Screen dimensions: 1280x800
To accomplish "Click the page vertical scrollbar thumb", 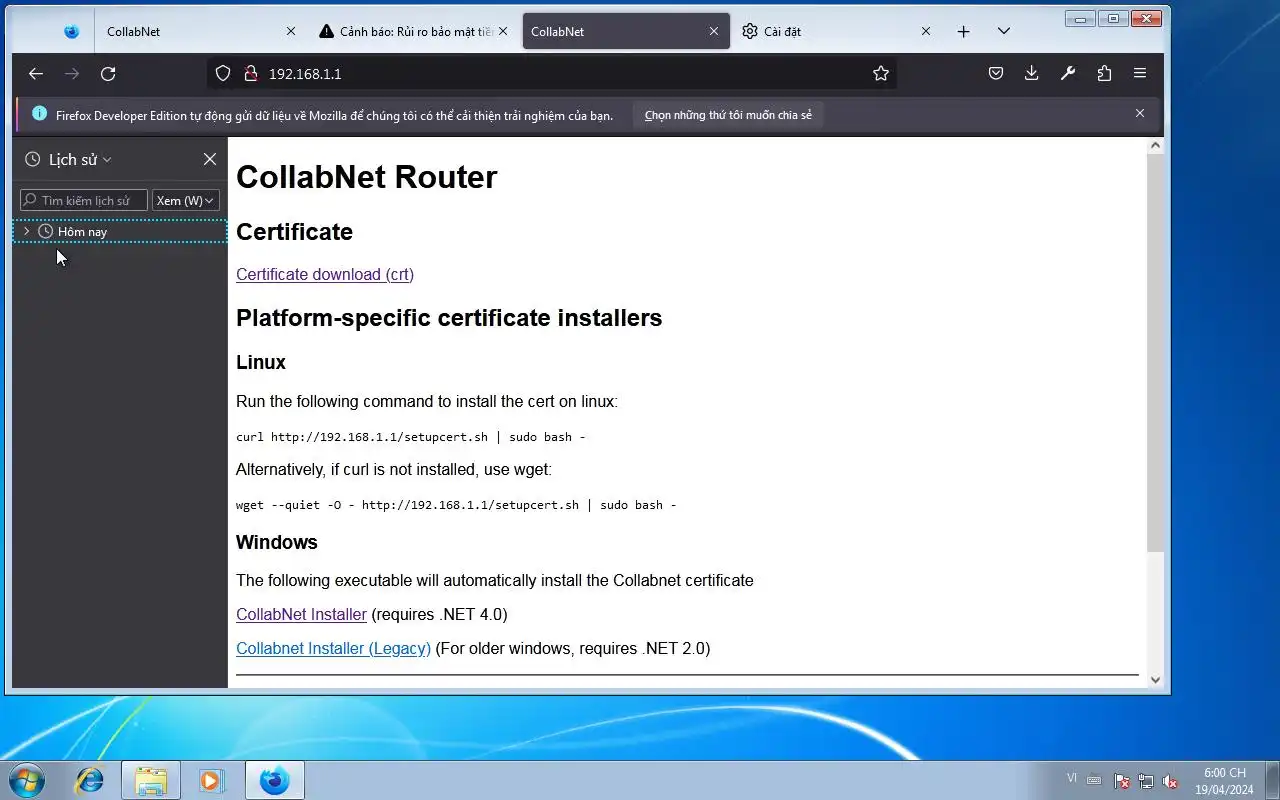I will (x=1155, y=352).
